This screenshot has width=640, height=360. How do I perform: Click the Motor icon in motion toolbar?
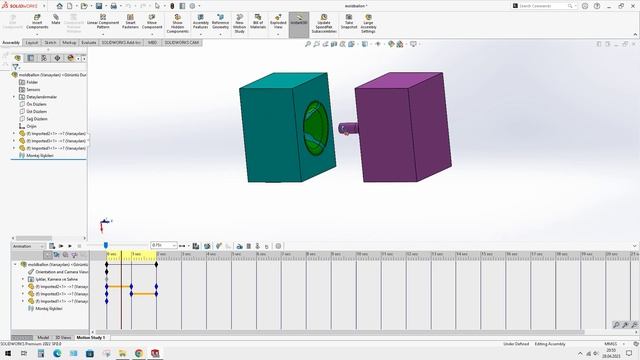[240, 246]
